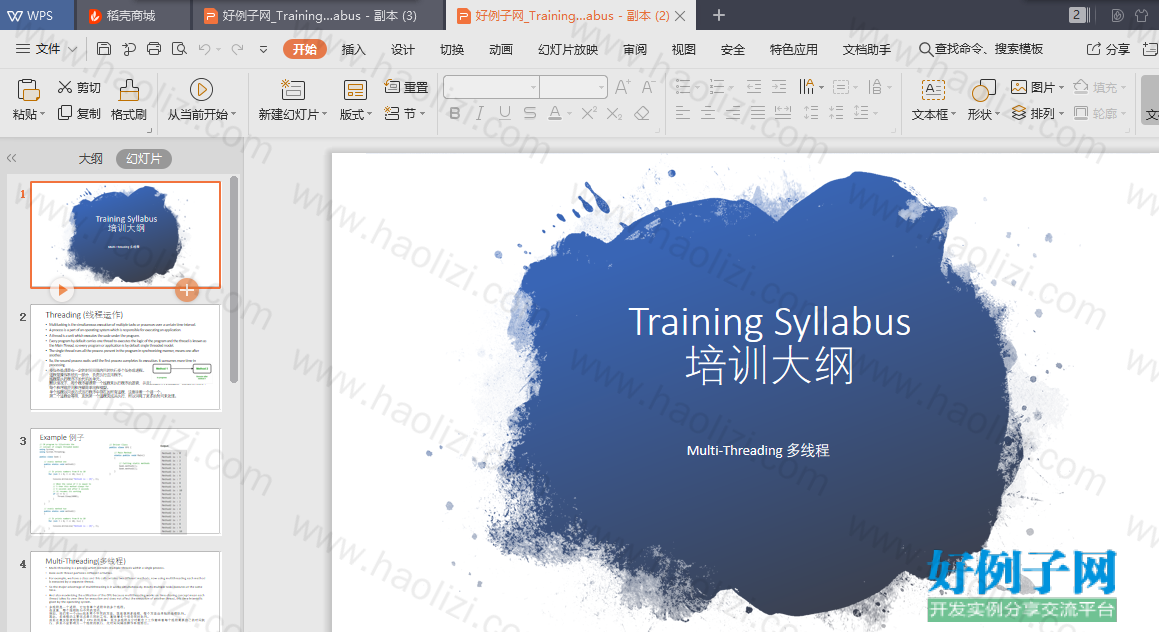Click New Slide (新建幻灯片) icon
The height and width of the screenshot is (632, 1159).
pyautogui.click(x=293, y=90)
